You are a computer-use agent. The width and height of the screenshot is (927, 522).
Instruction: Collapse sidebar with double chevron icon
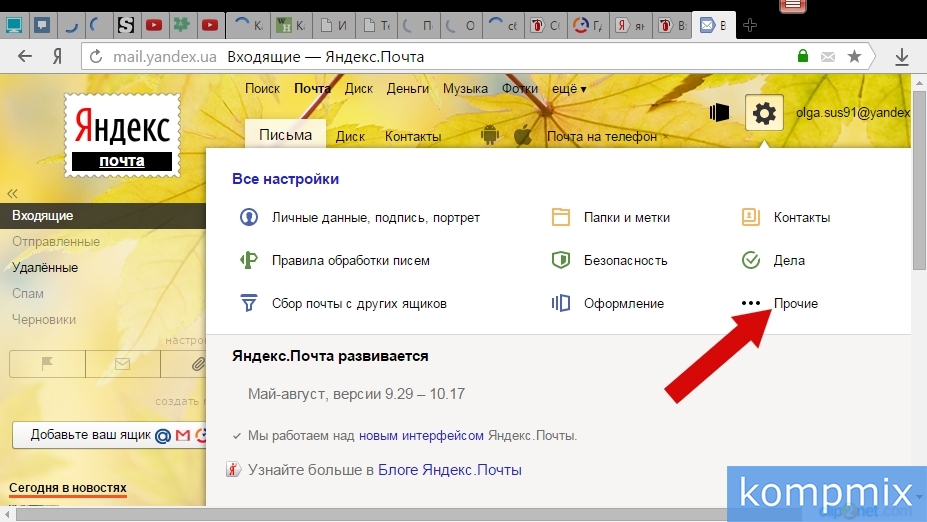click(13, 193)
